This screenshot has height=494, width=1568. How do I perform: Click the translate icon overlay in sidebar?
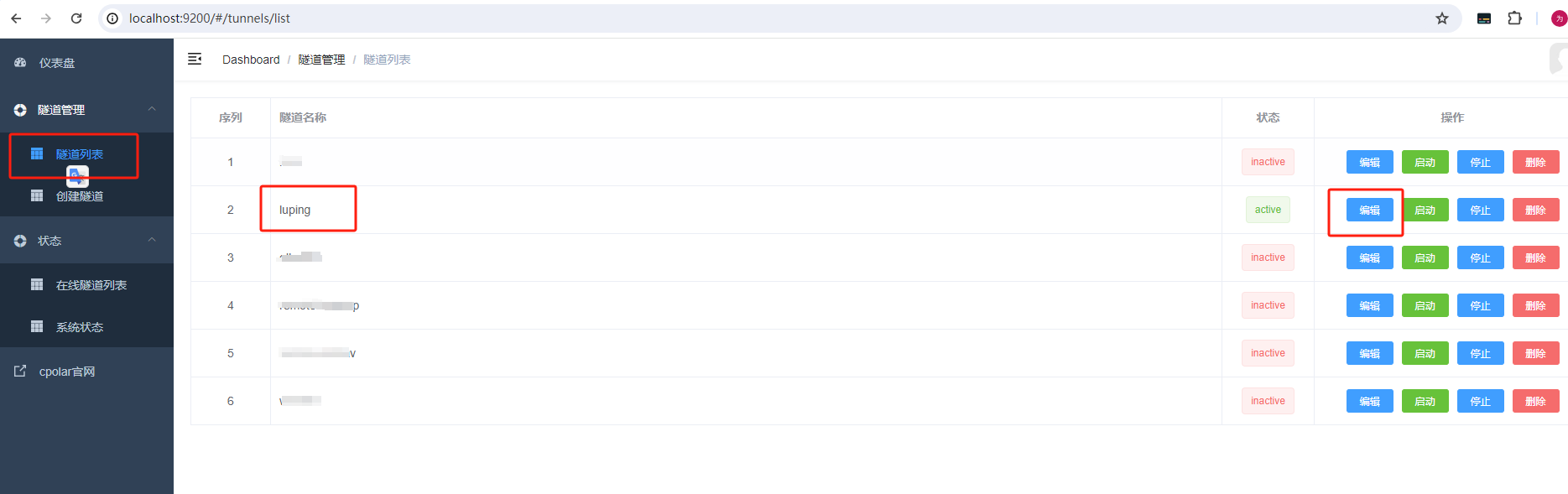(x=77, y=176)
